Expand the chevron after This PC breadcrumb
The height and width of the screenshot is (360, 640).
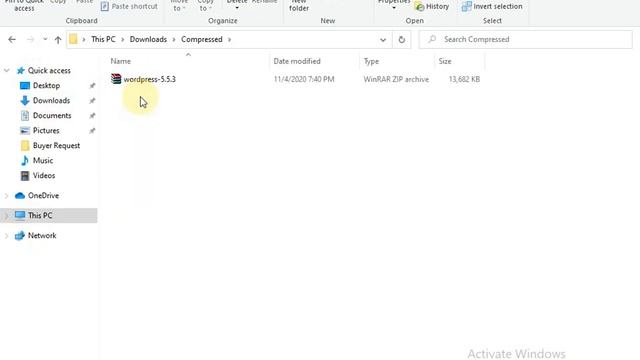point(122,40)
